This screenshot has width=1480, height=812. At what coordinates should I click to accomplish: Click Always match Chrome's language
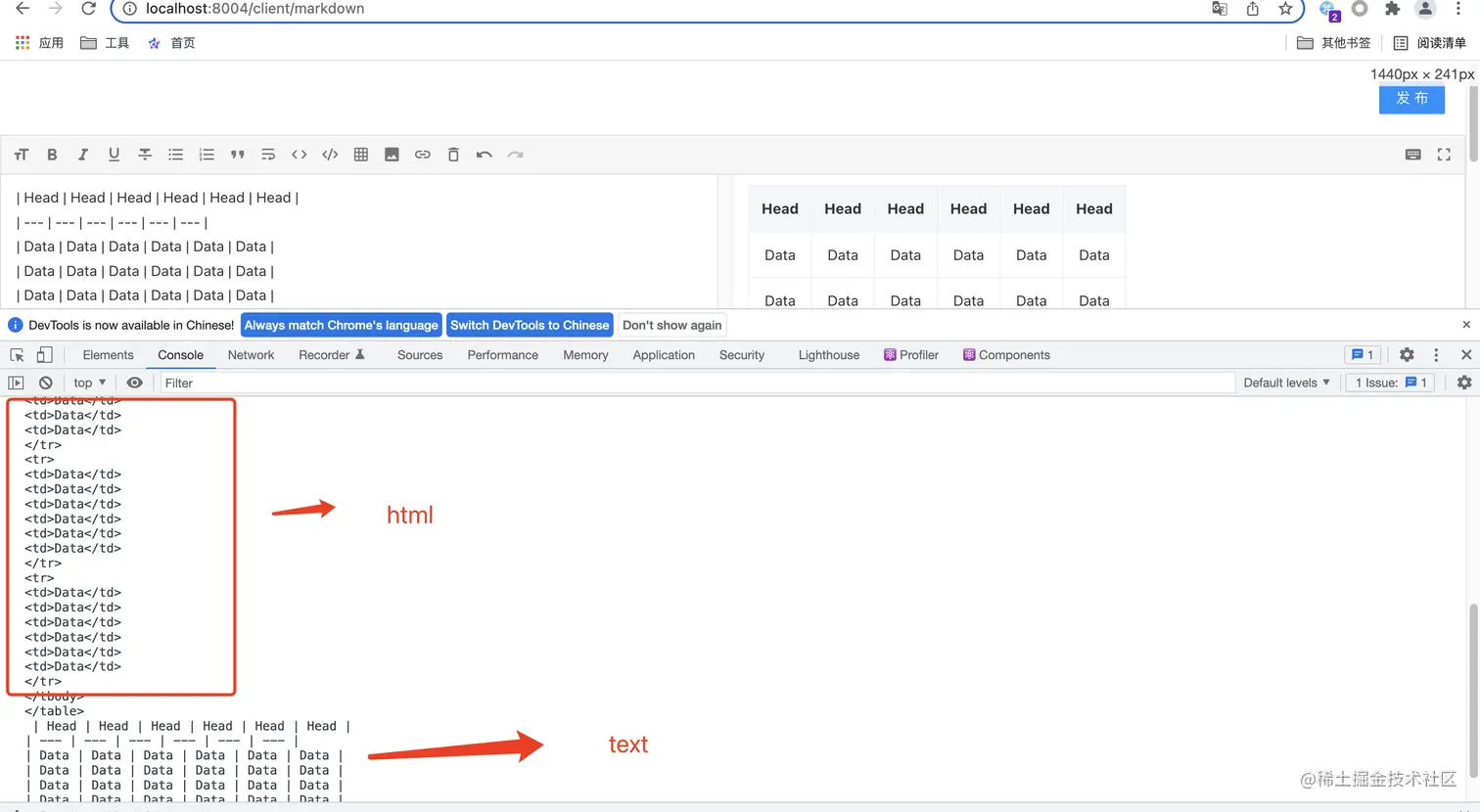click(341, 325)
